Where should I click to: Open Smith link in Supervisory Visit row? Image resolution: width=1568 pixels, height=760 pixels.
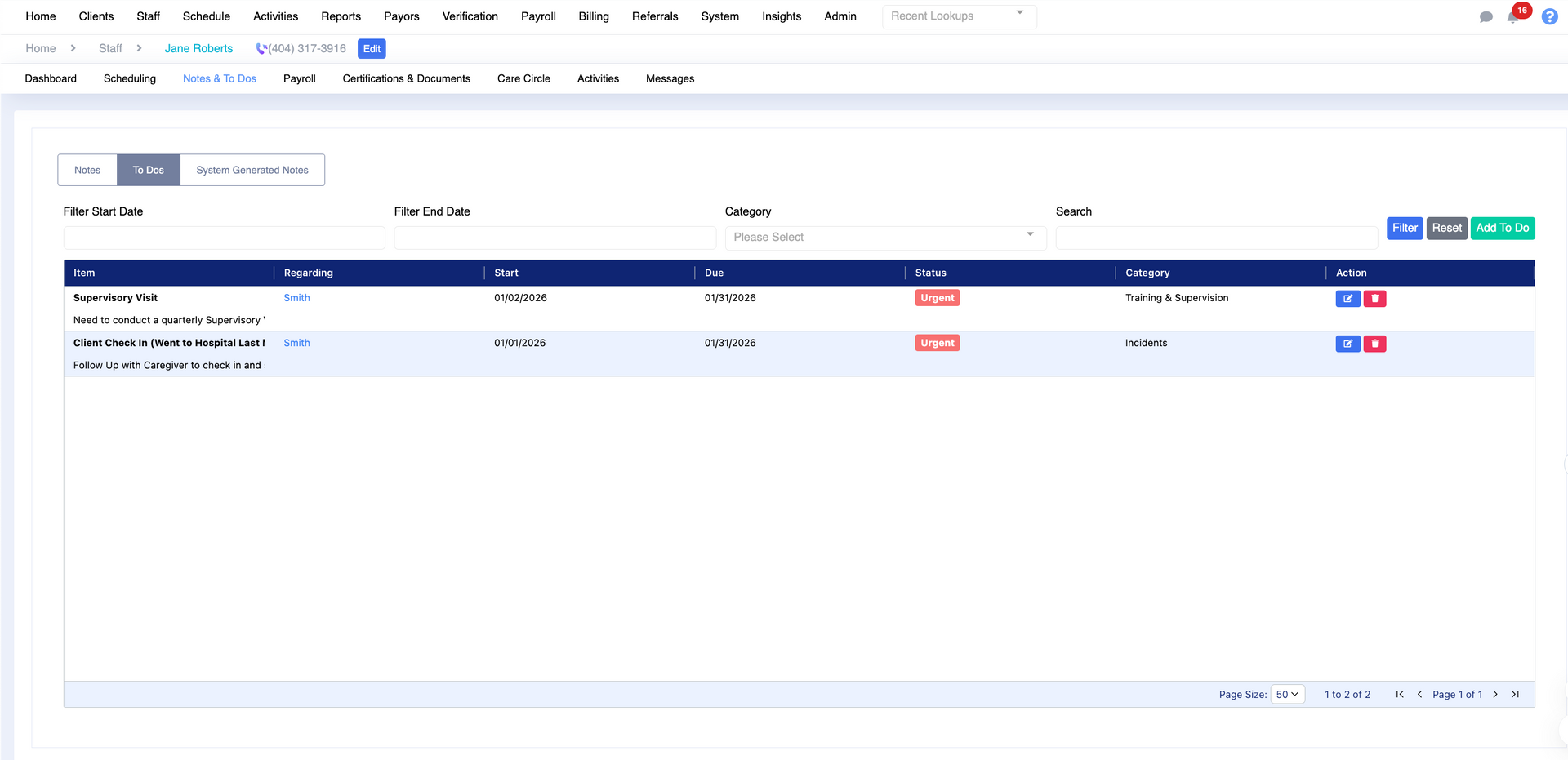coord(296,298)
